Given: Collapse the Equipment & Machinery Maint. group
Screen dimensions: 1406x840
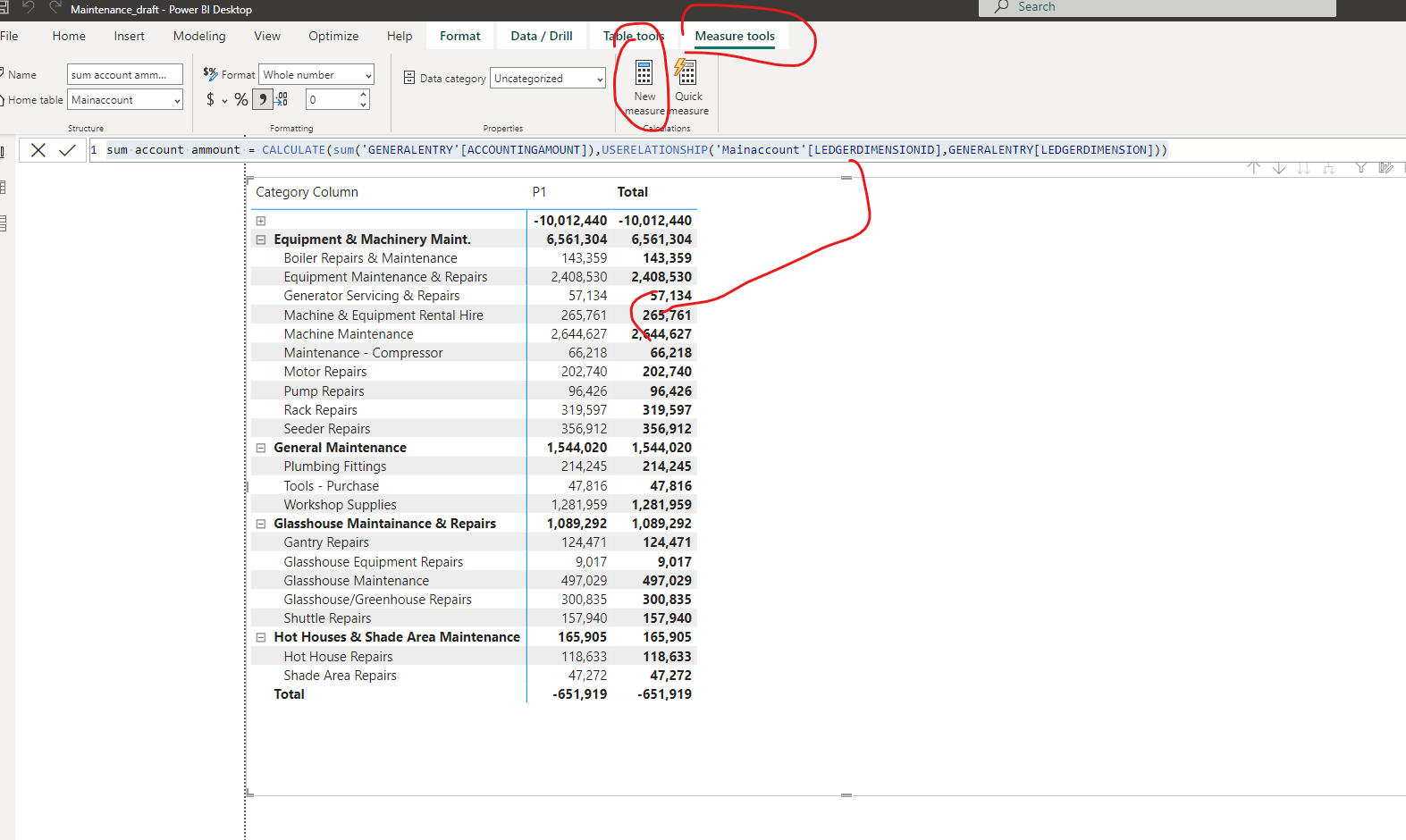Looking at the screenshot, I should [261, 239].
